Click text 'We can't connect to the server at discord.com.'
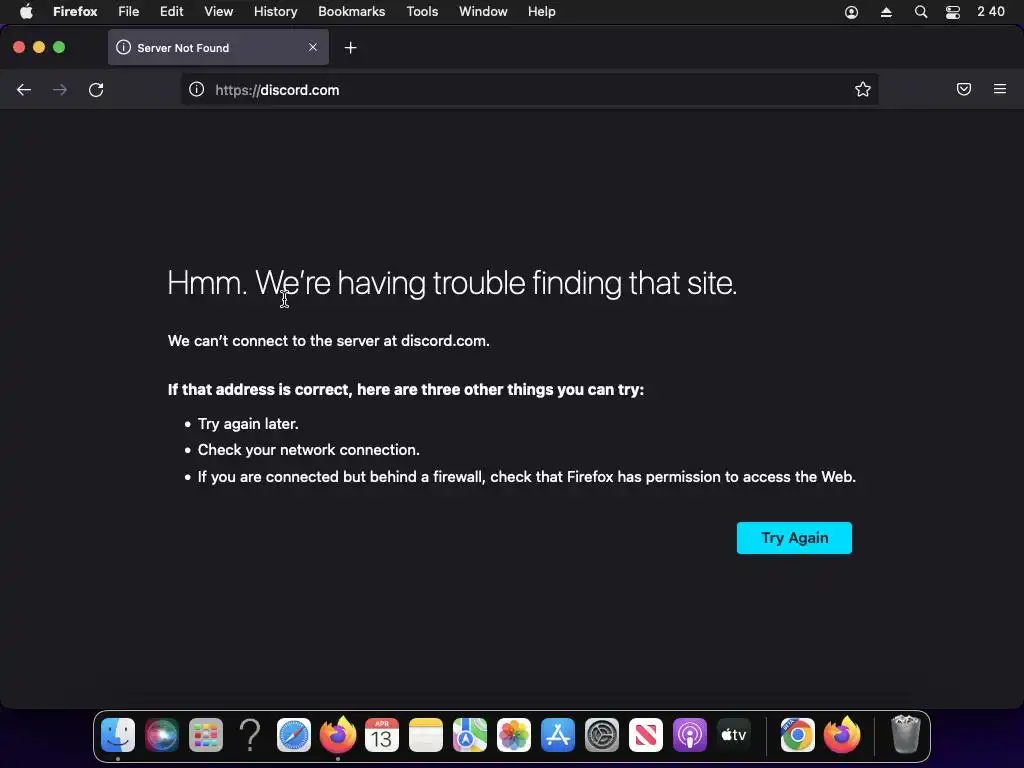Viewport: 1024px width, 768px height. [x=328, y=341]
